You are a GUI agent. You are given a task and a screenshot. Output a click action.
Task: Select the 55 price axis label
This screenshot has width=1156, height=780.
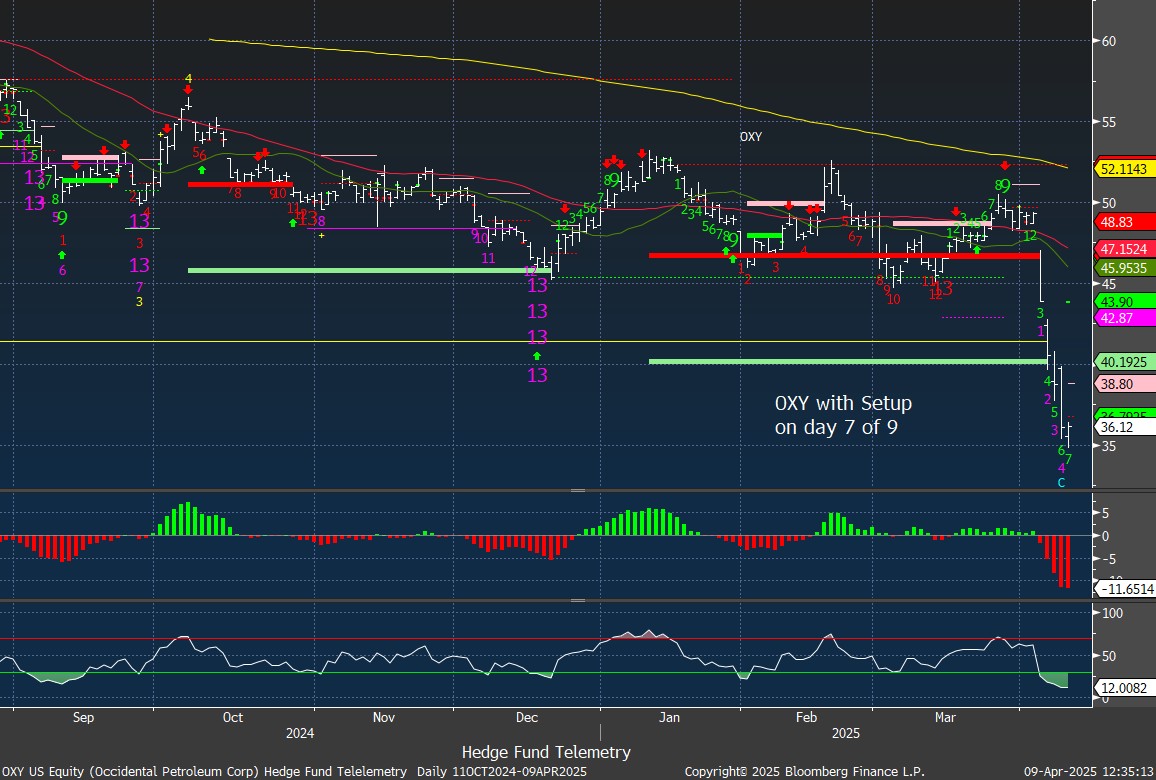click(1109, 122)
